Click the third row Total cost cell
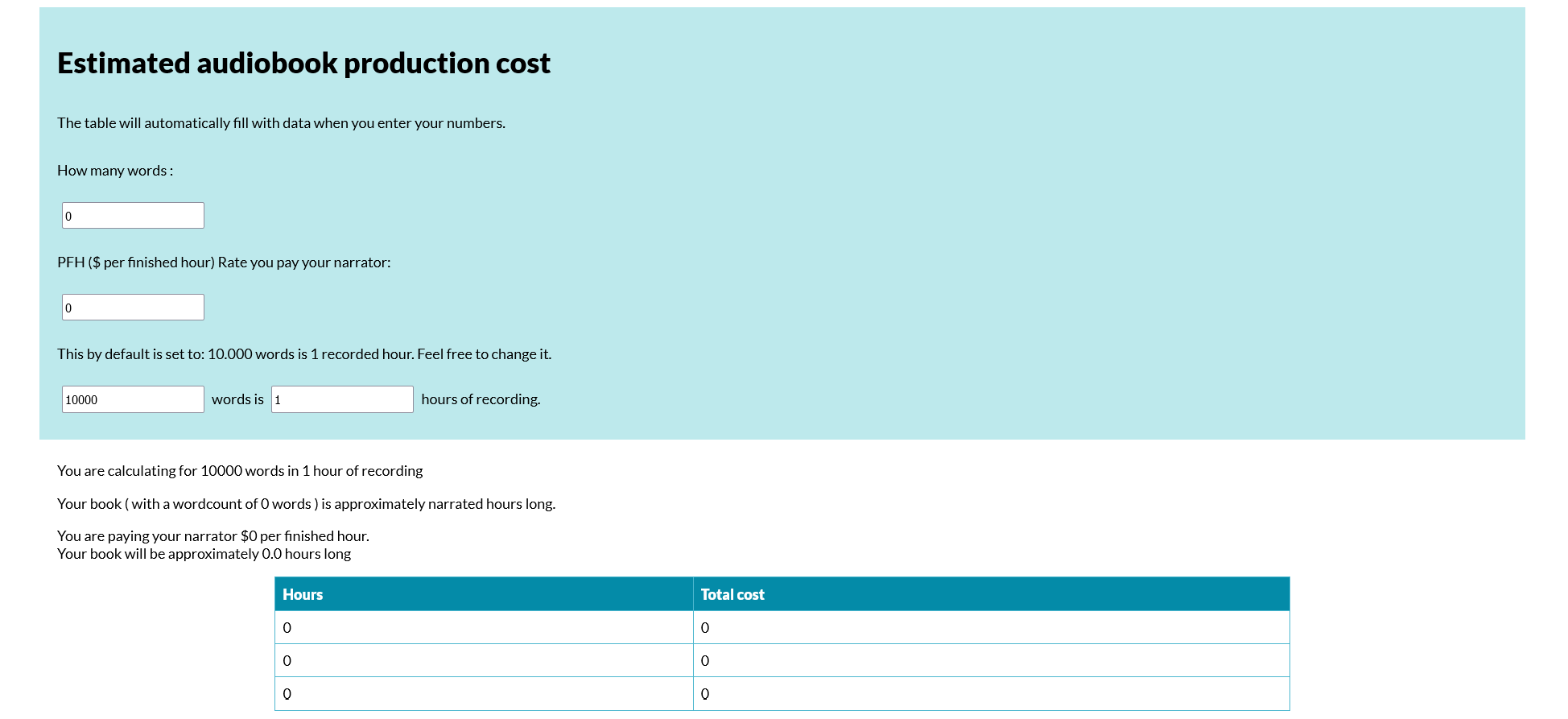The width and height of the screenshot is (1568, 719). [991, 694]
